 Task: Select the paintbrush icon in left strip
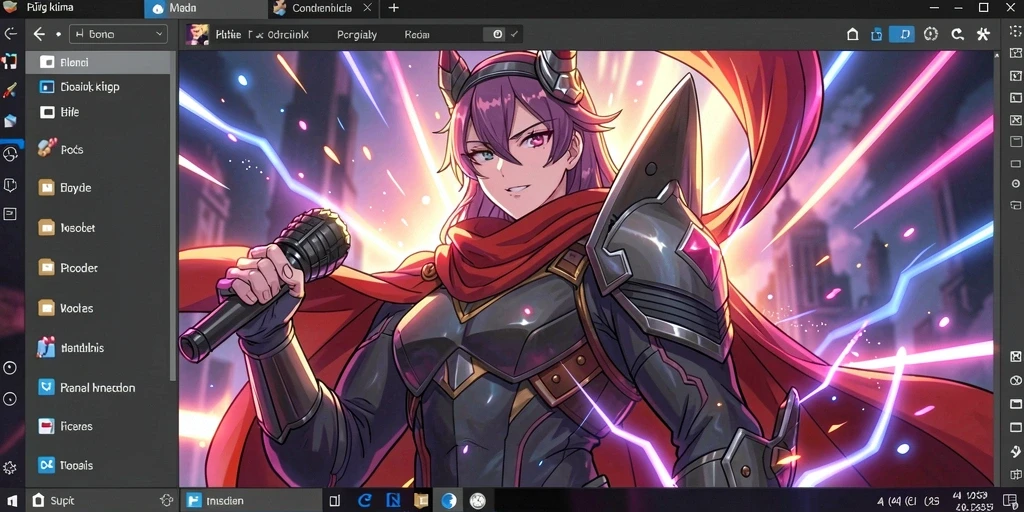pyautogui.click(x=10, y=91)
